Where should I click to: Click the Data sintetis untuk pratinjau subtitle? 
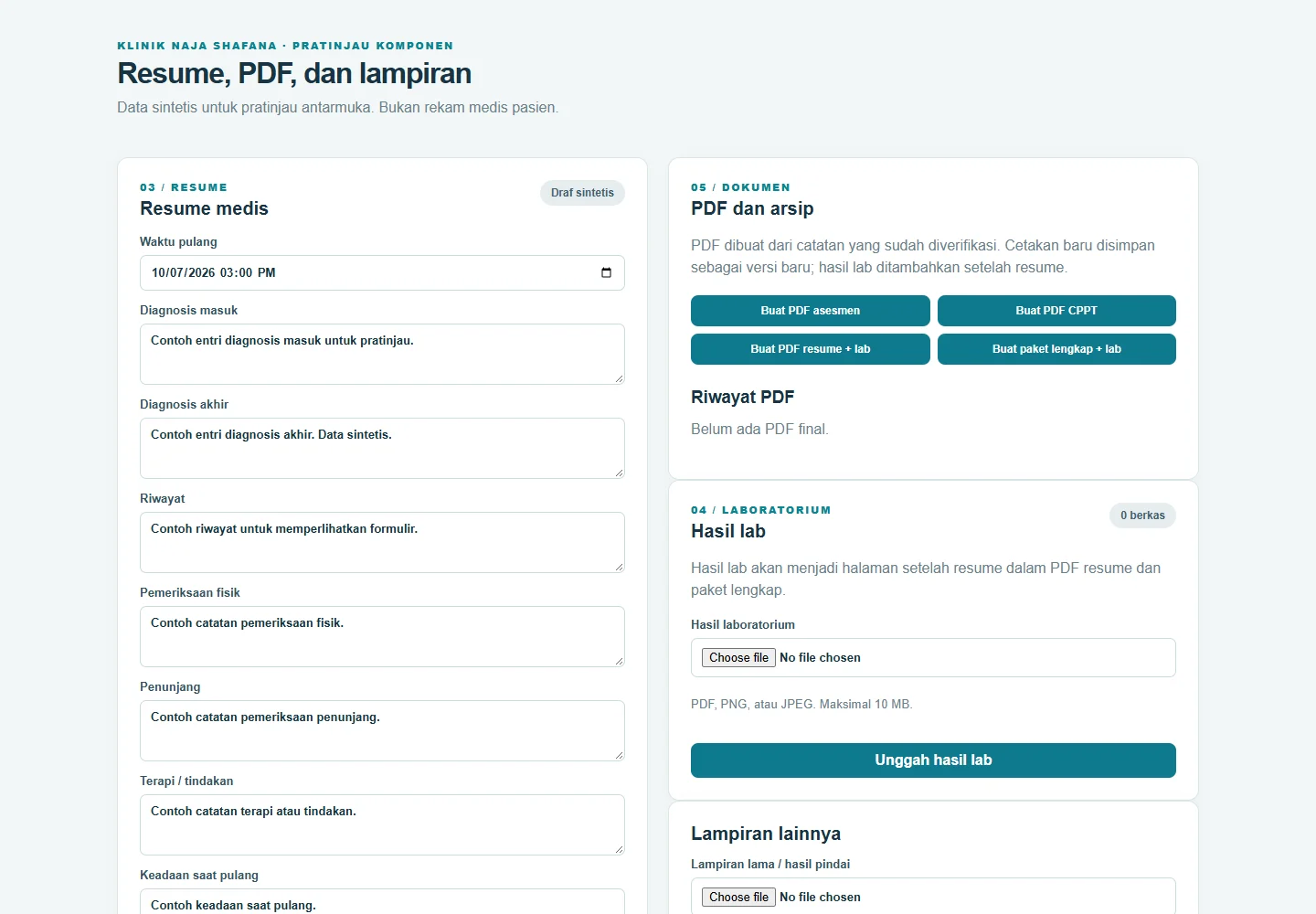pos(337,107)
